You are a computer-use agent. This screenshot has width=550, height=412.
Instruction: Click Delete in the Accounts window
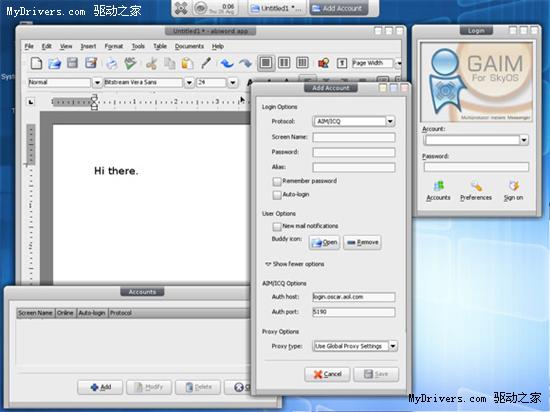[198, 387]
